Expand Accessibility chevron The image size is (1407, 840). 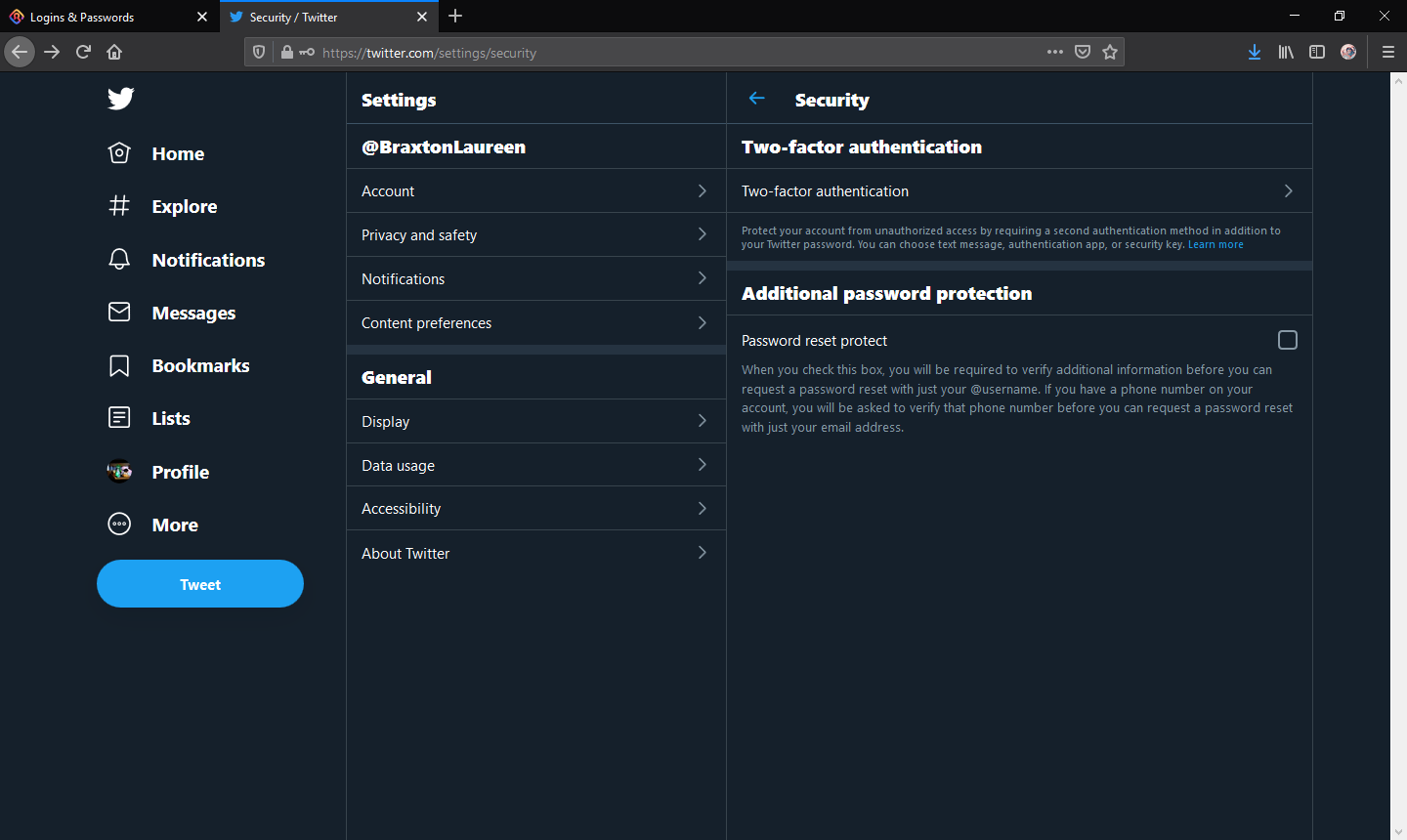tap(702, 509)
